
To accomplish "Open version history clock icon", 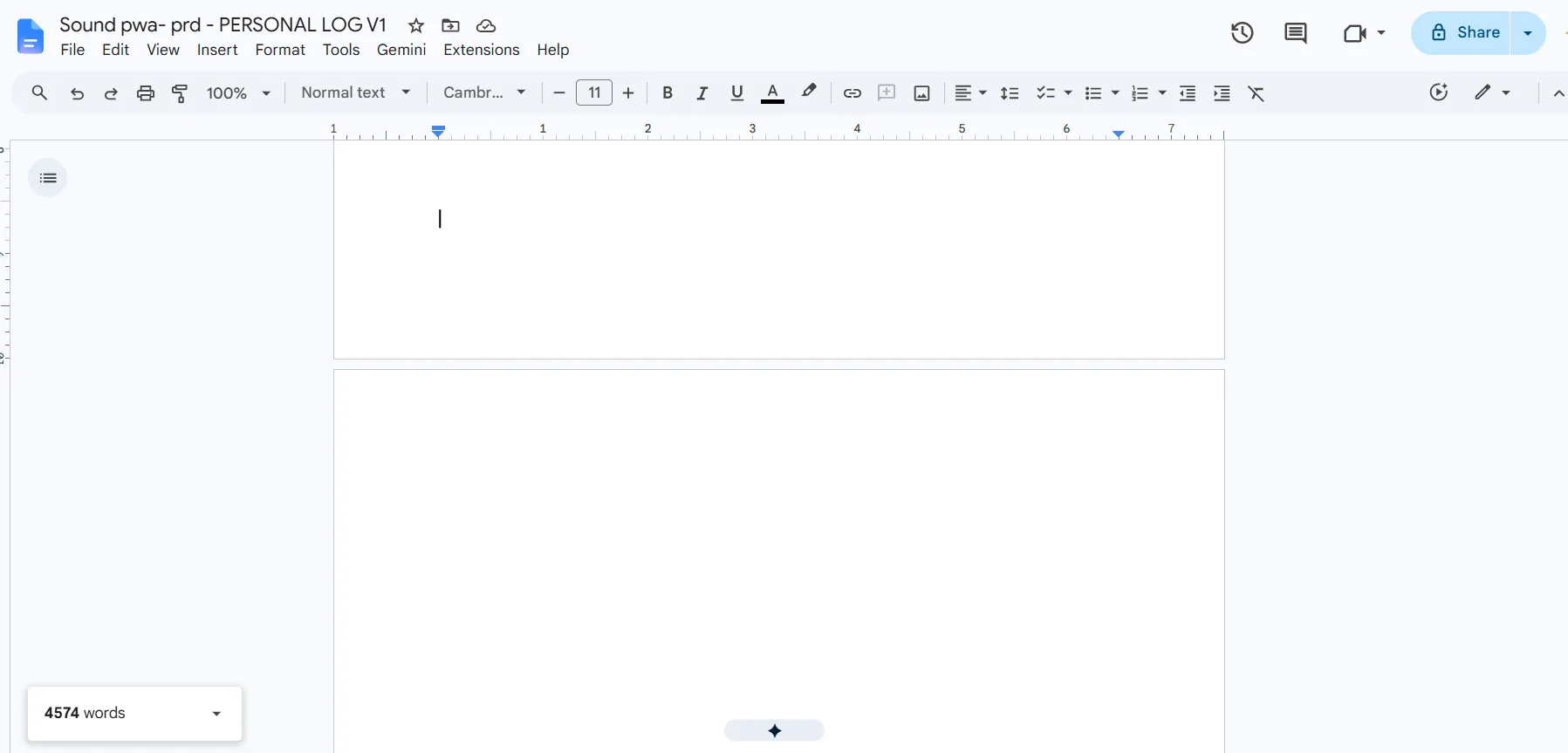I will pyautogui.click(x=1243, y=33).
